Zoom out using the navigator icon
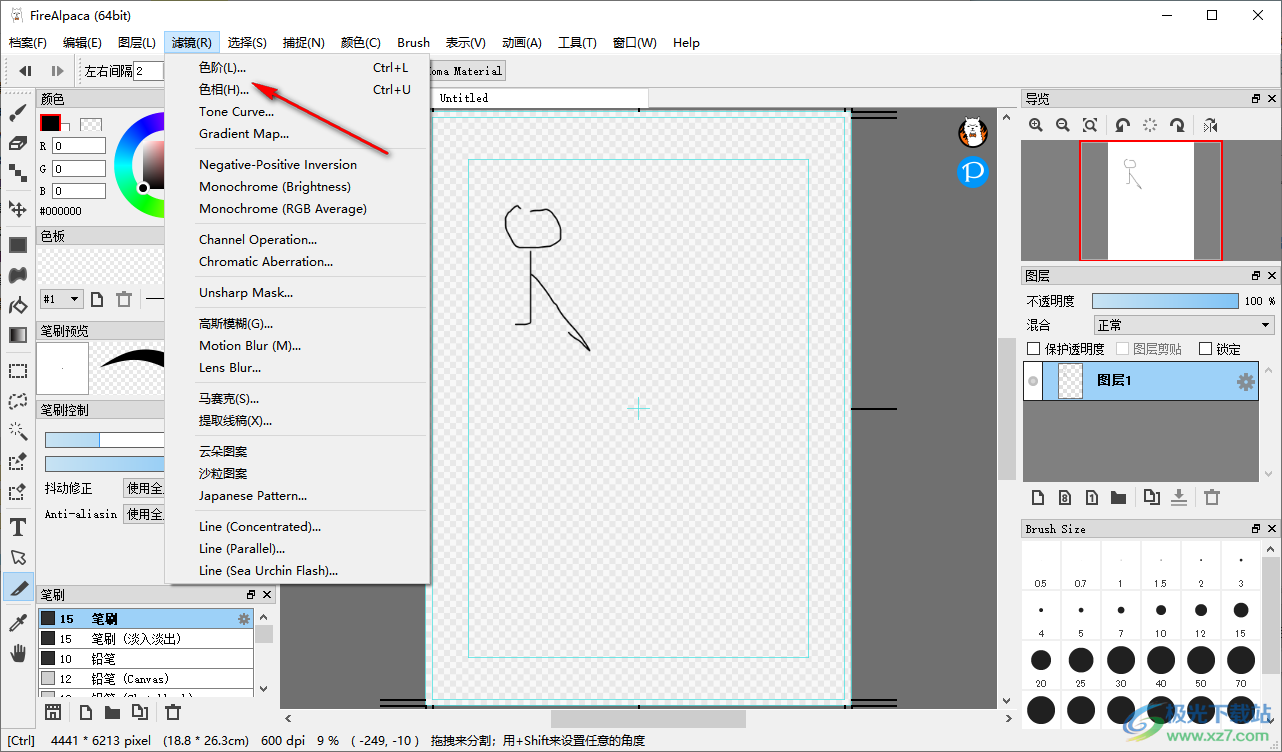The width and height of the screenshot is (1282, 752). point(1063,125)
